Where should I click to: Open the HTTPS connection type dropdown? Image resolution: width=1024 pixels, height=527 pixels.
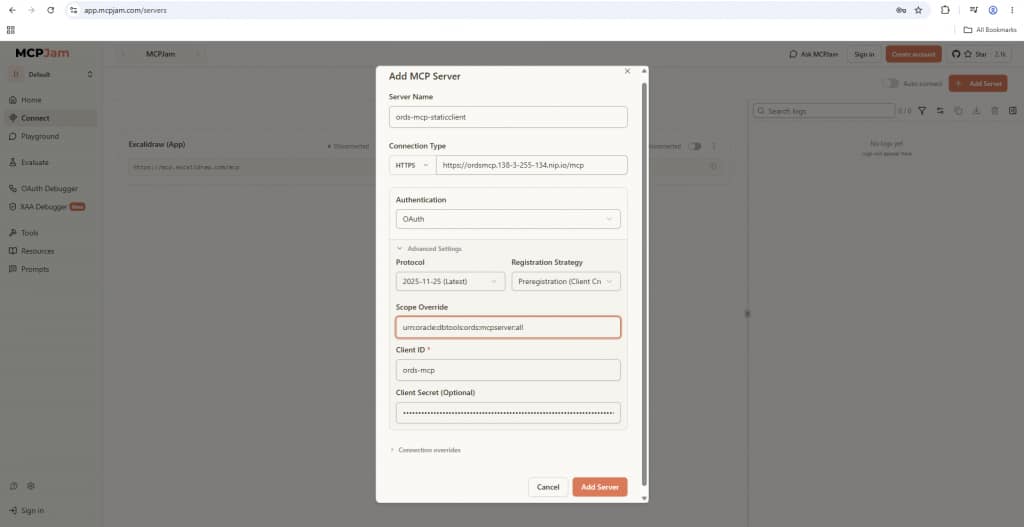(x=412, y=165)
